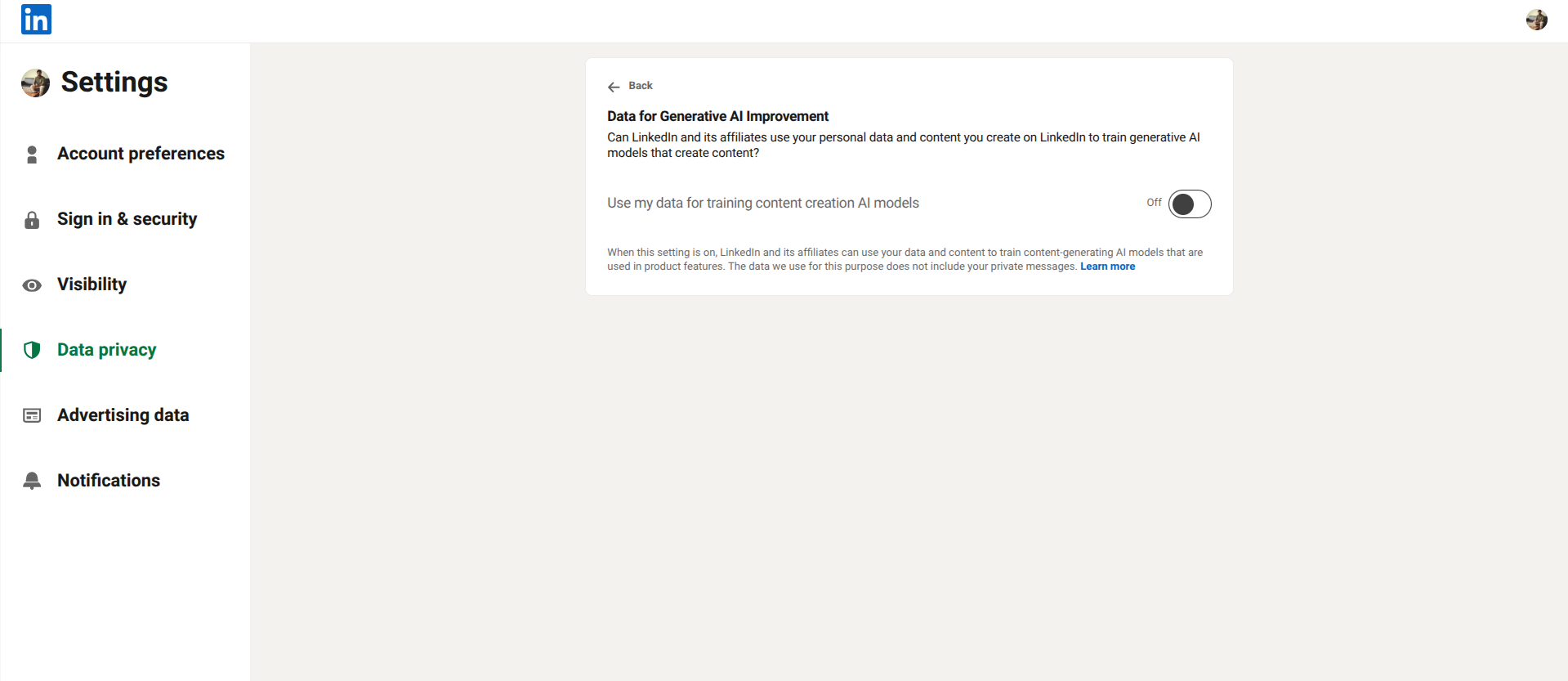Click the 'Use my data for training' label
1568x681 pixels.
pyautogui.click(x=762, y=204)
